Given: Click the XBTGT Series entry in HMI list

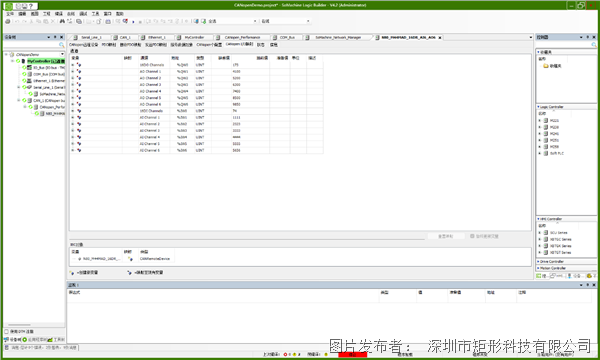Looking at the screenshot, I should pos(560,252).
